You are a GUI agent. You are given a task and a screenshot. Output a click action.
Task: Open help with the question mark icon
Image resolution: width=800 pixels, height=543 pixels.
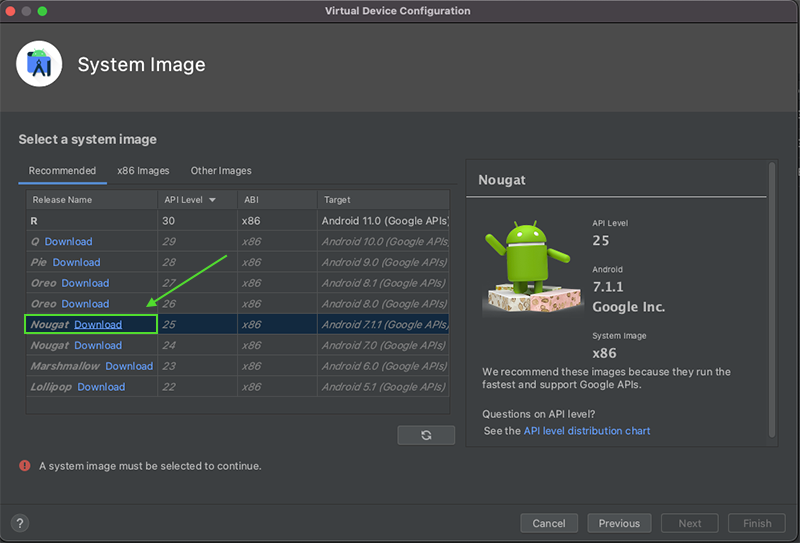click(x=20, y=523)
